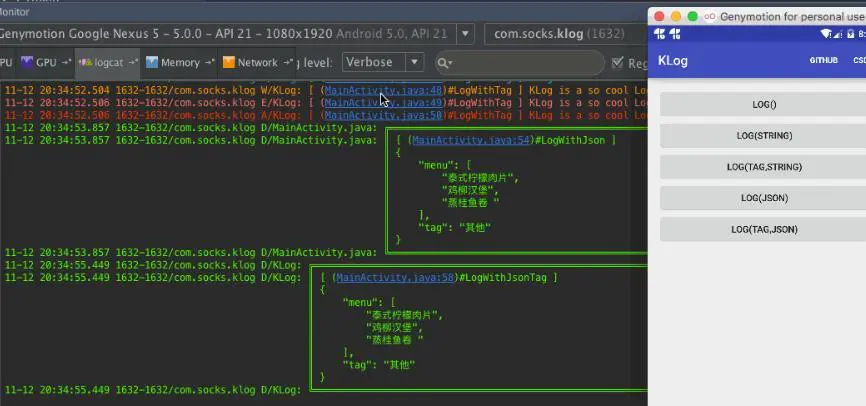This screenshot has width=866, height=406.
Task: Tap the cell signal icon in Android status bar
Action: point(837,34)
